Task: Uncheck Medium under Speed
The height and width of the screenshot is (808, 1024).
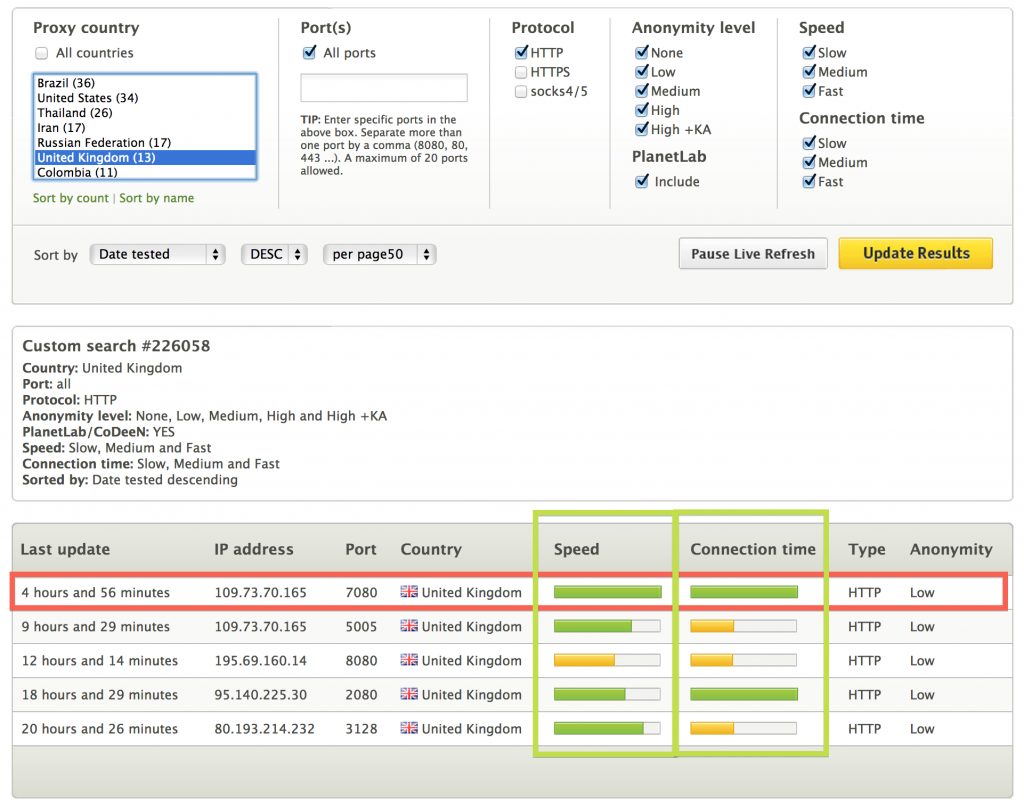Action: (809, 72)
